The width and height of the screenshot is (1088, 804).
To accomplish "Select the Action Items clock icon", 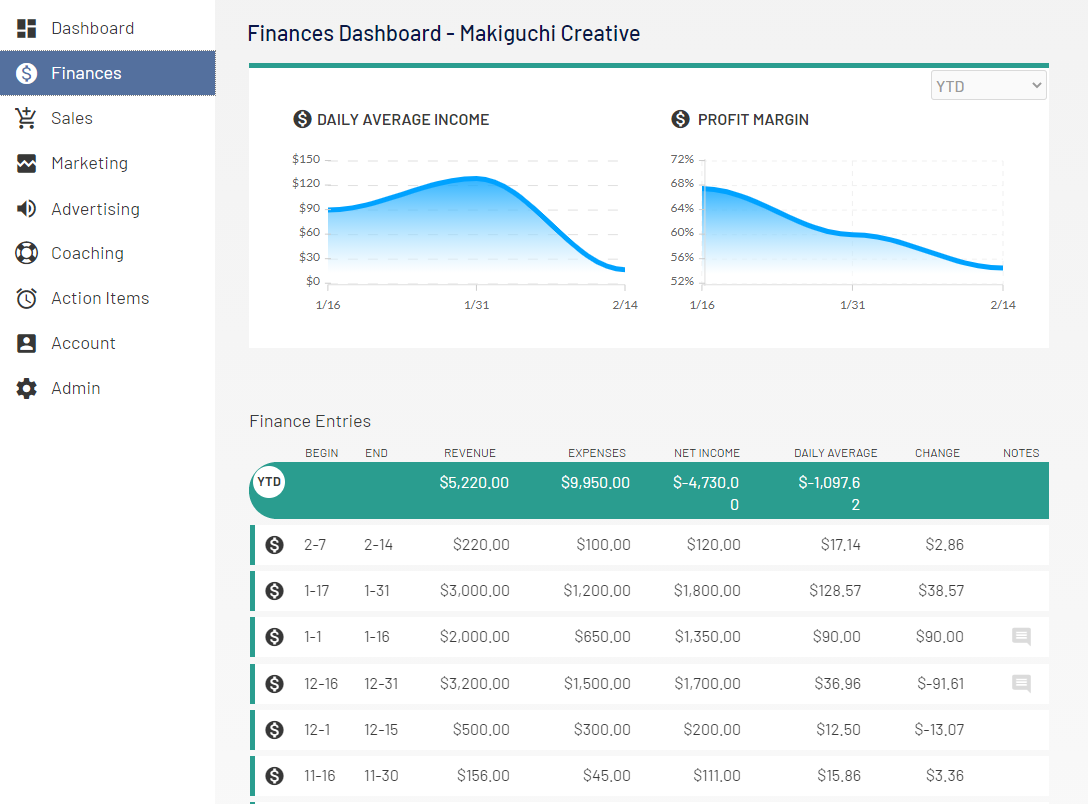I will [x=24, y=297].
